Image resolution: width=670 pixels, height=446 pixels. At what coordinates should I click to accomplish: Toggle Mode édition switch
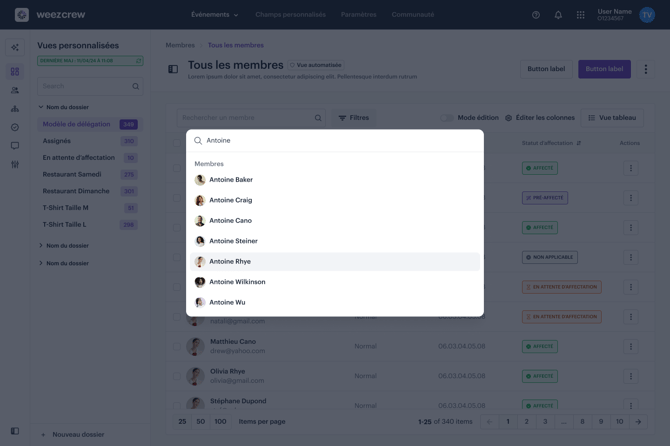coord(447,118)
